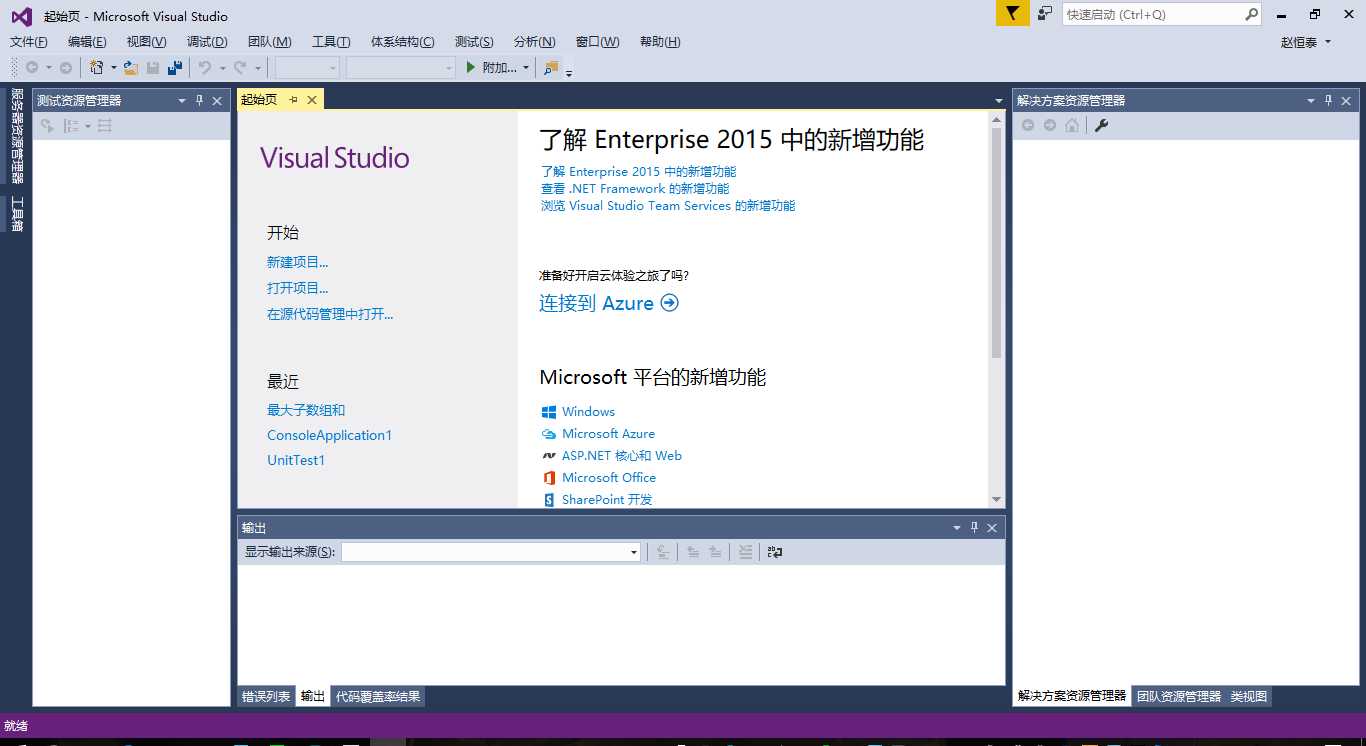Screen dimensions: 1366x746
Task: Click the notifications flag icon in title bar
Action: 1012,14
